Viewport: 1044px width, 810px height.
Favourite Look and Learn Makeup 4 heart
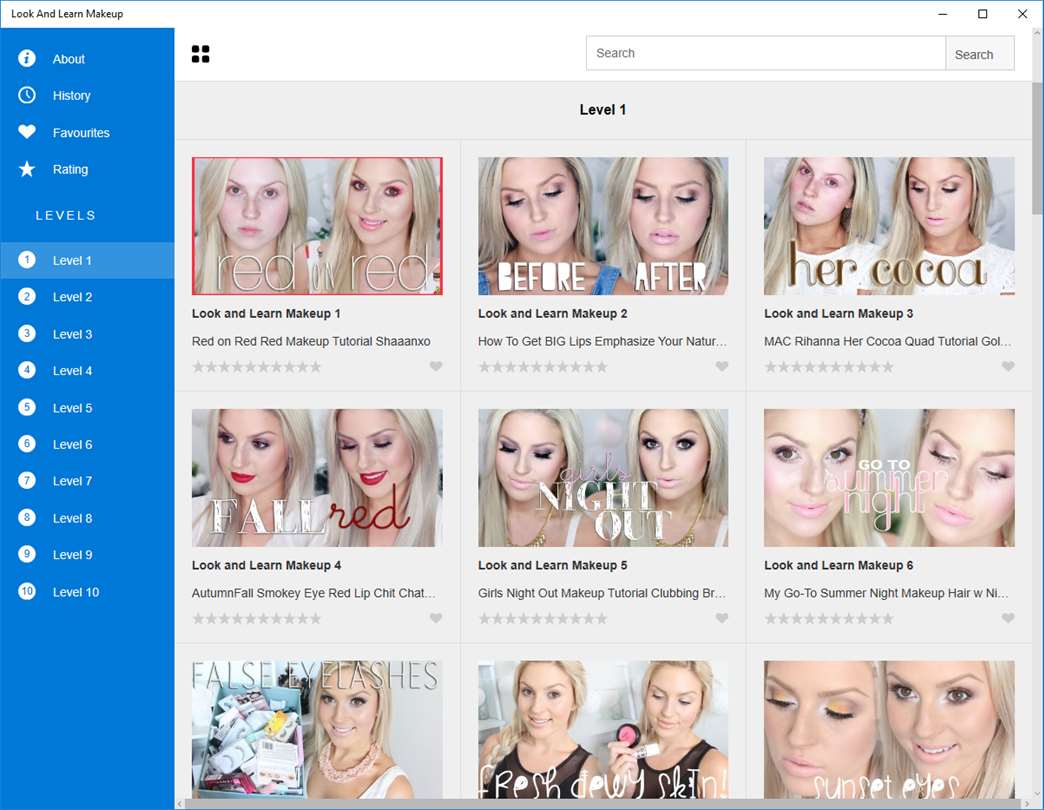tap(435, 618)
